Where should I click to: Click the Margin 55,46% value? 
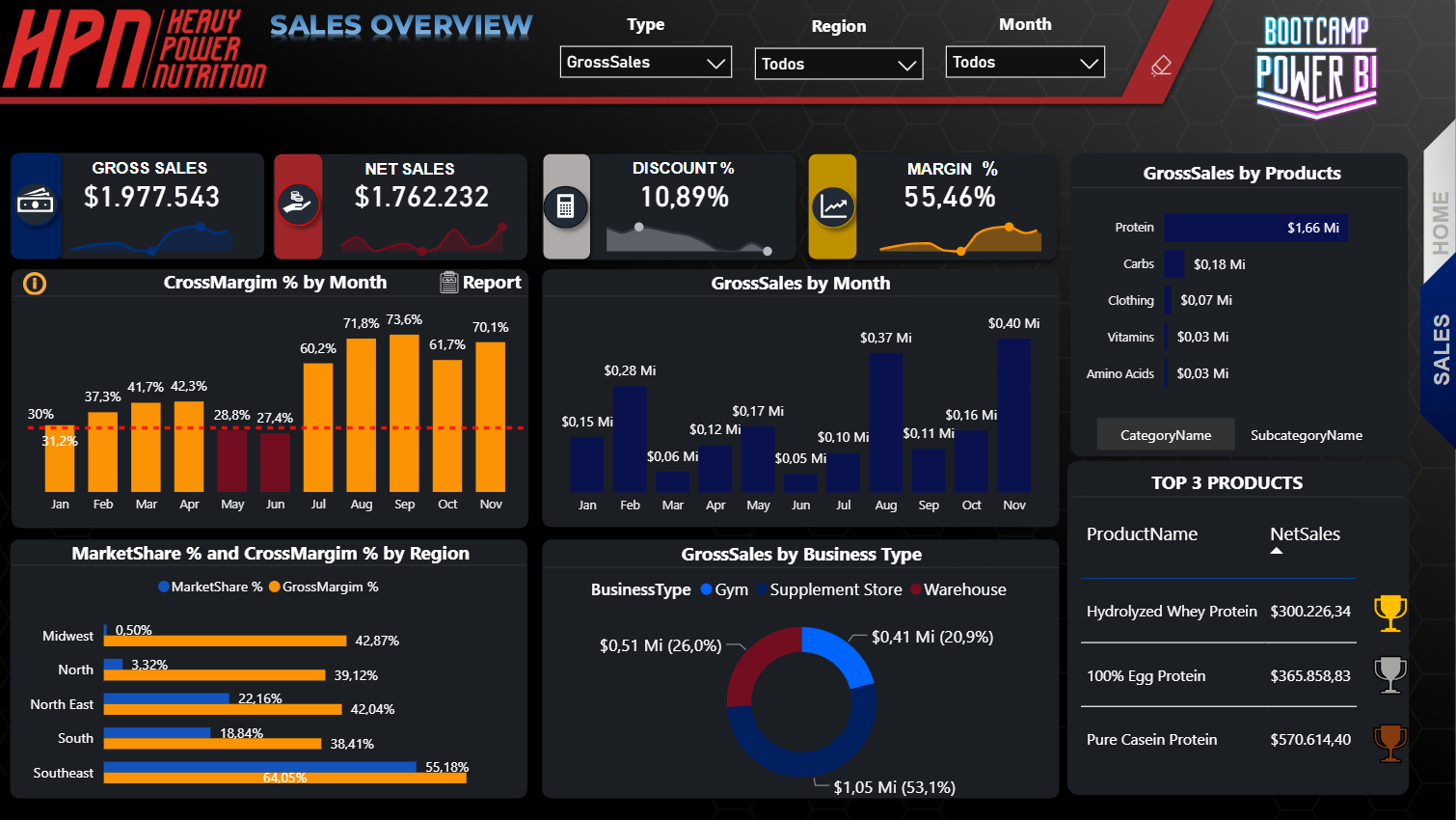point(950,197)
